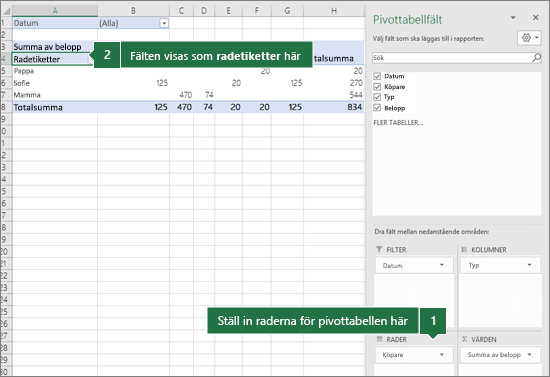
Task: Click the search magnifier icon in field pane
Action: pos(536,58)
